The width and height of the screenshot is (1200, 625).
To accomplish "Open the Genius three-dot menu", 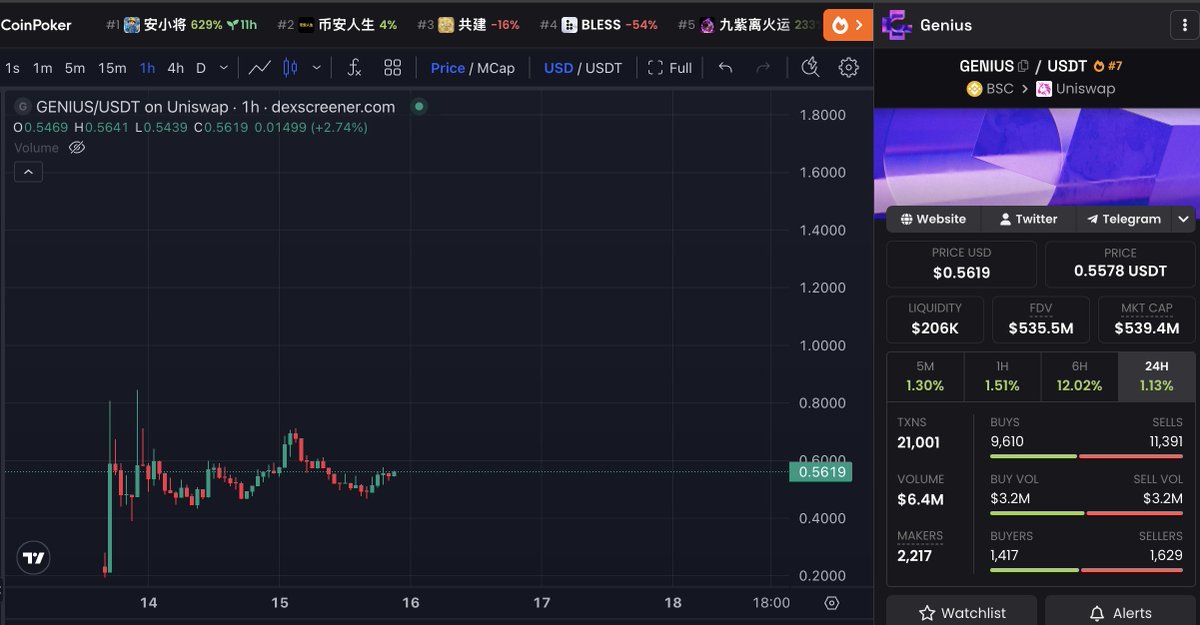I will (x=1184, y=25).
